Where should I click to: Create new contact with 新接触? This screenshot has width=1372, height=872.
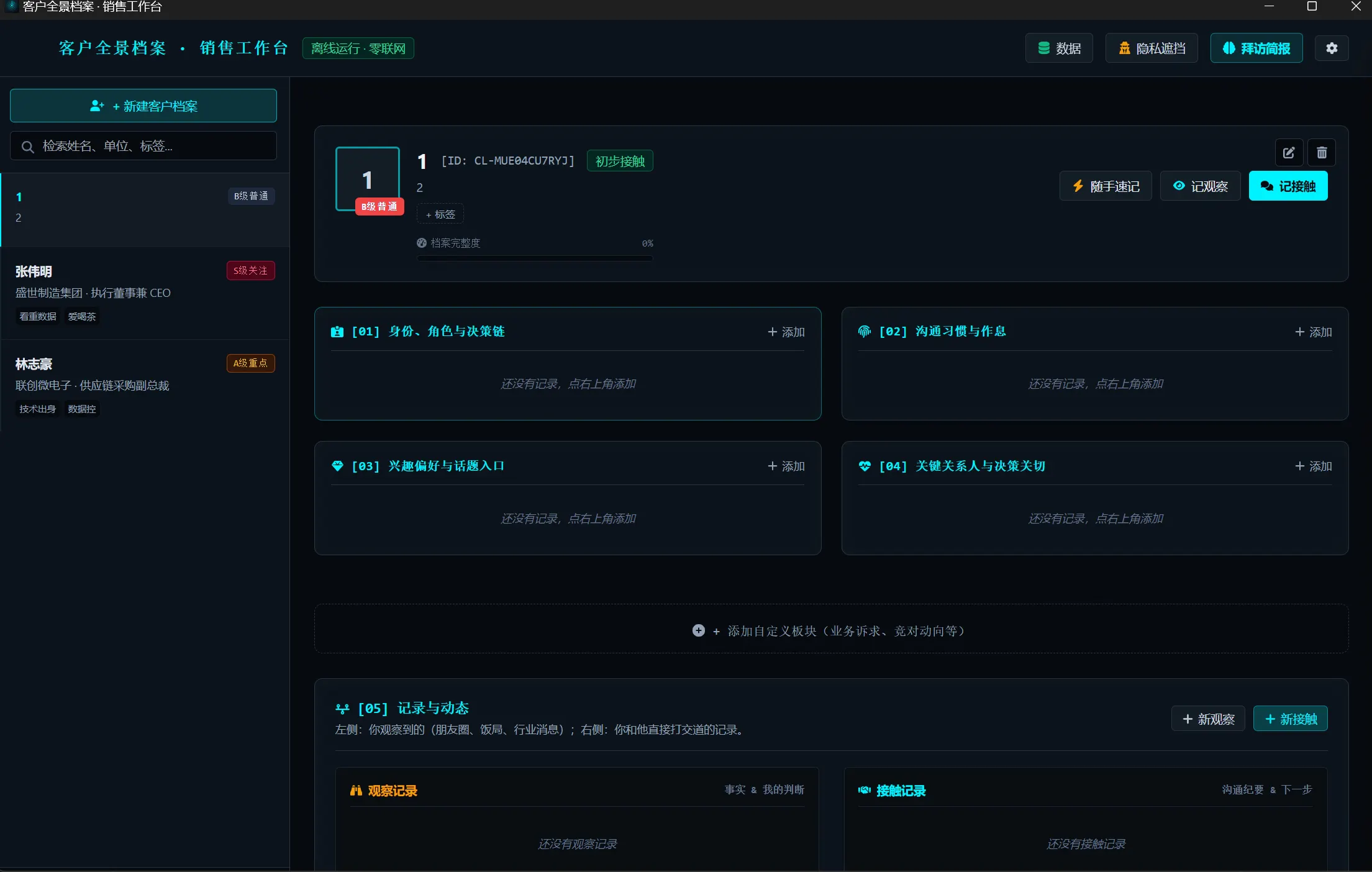click(1291, 719)
